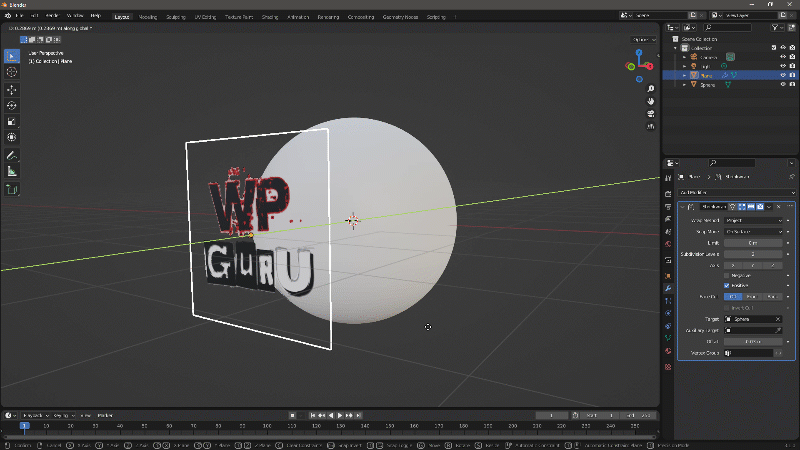Click the Z axis on navigation gizmo
This screenshot has width=800, height=450.
click(x=639, y=52)
